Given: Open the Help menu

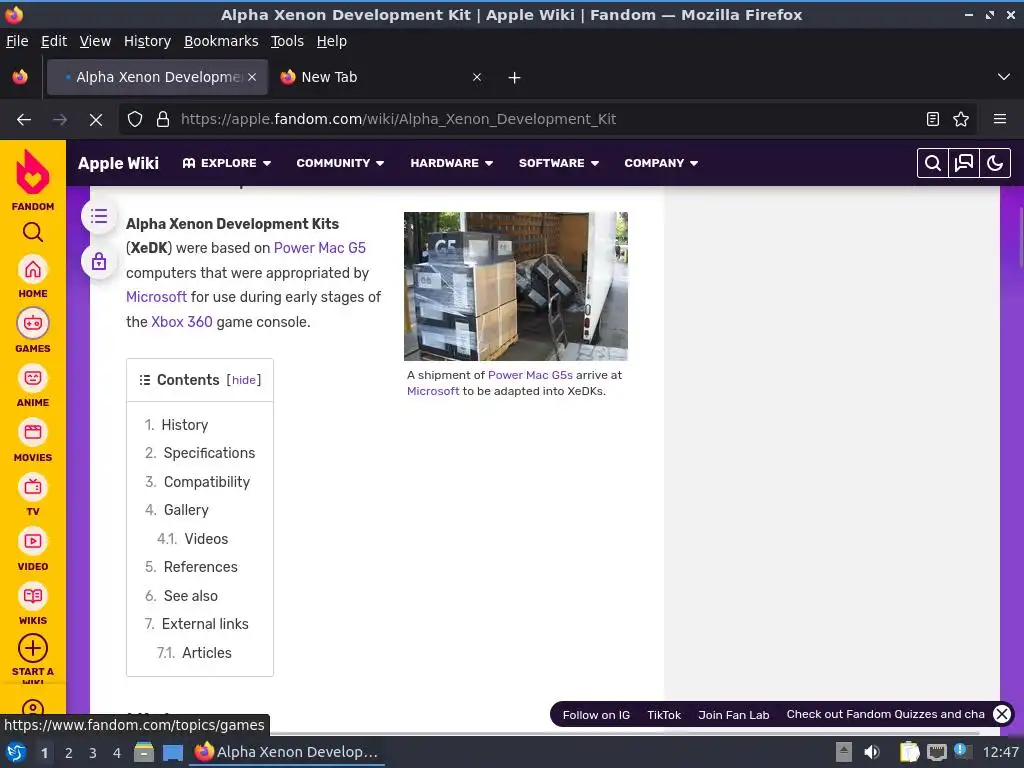Looking at the screenshot, I should [332, 41].
